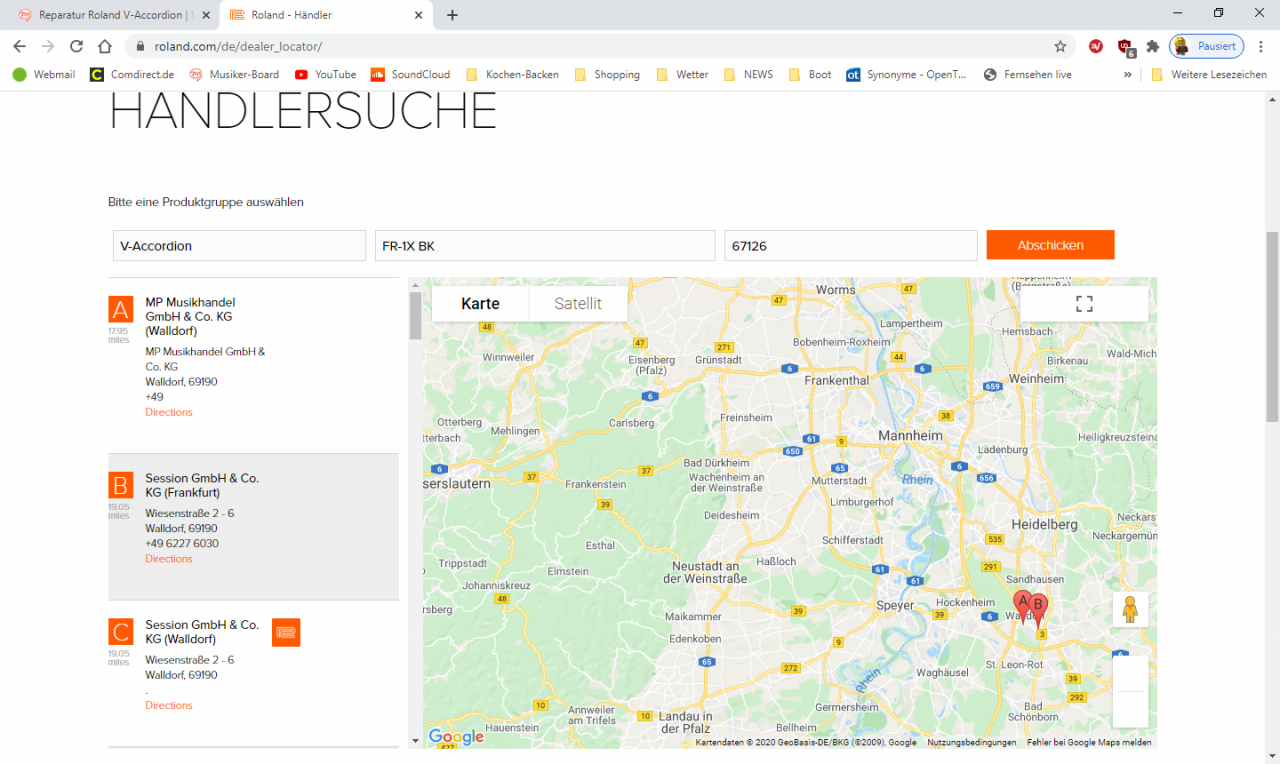Image resolution: width=1280 pixels, height=764 pixels.
Task: Switch the map to Karte view
Action: 480,304
